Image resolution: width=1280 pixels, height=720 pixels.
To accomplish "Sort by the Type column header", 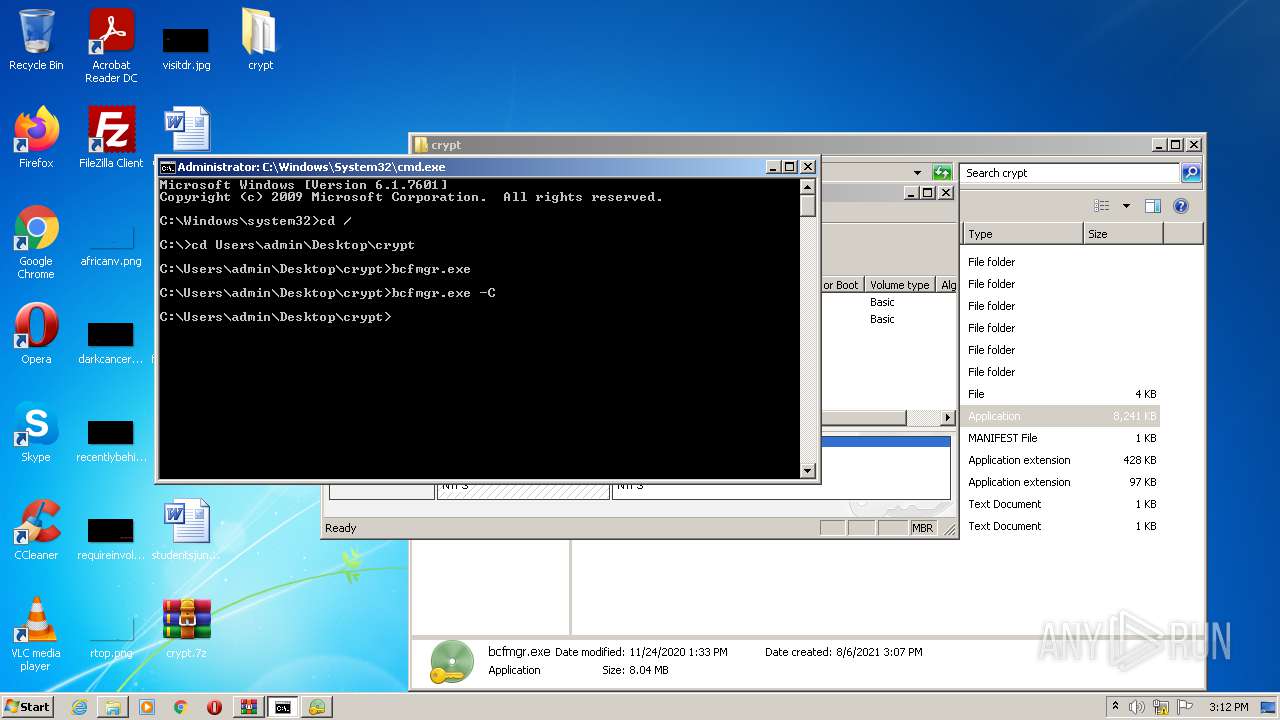I will pos(1022,234).
